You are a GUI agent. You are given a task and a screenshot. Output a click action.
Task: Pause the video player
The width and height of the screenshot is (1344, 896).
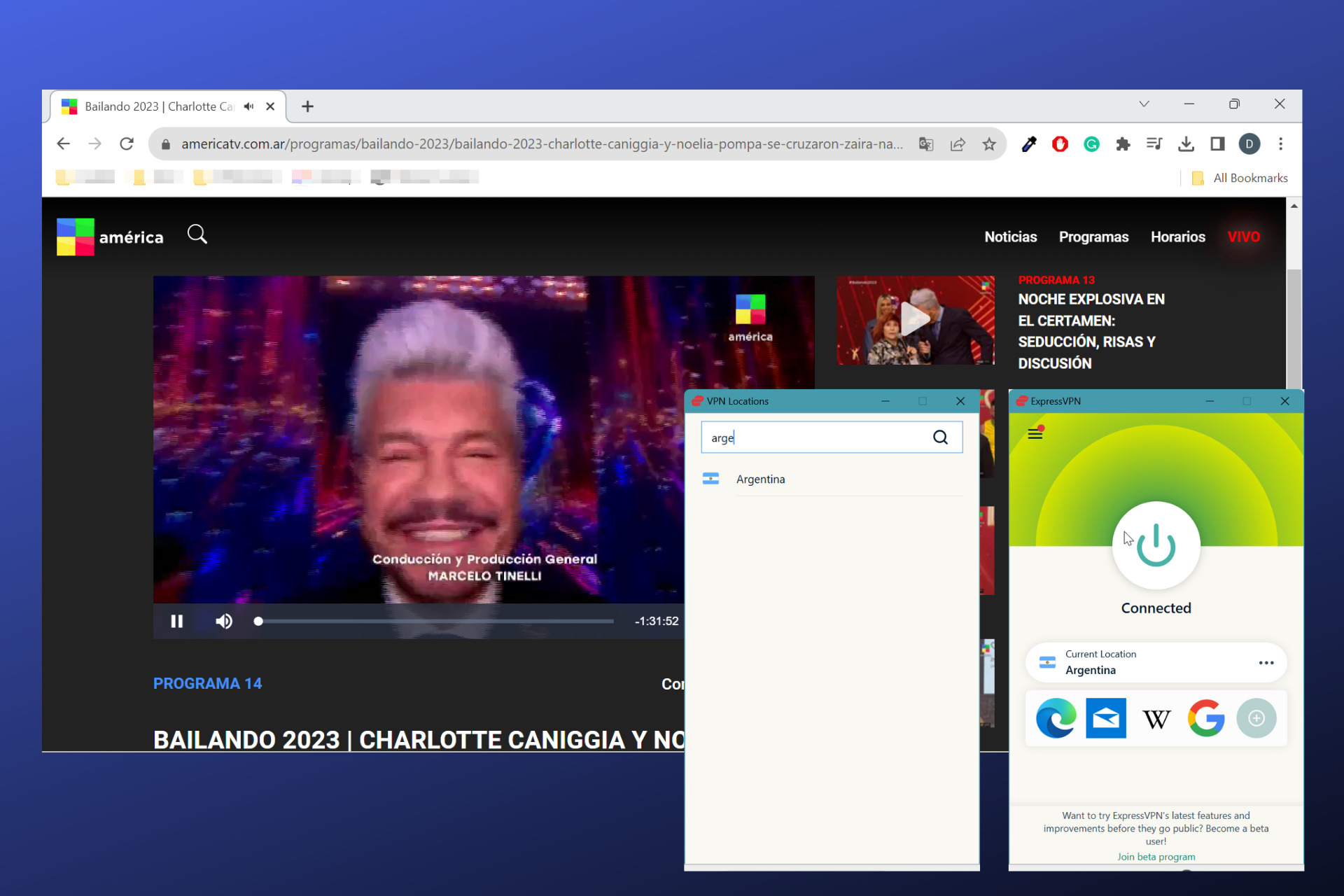point(176,621)
